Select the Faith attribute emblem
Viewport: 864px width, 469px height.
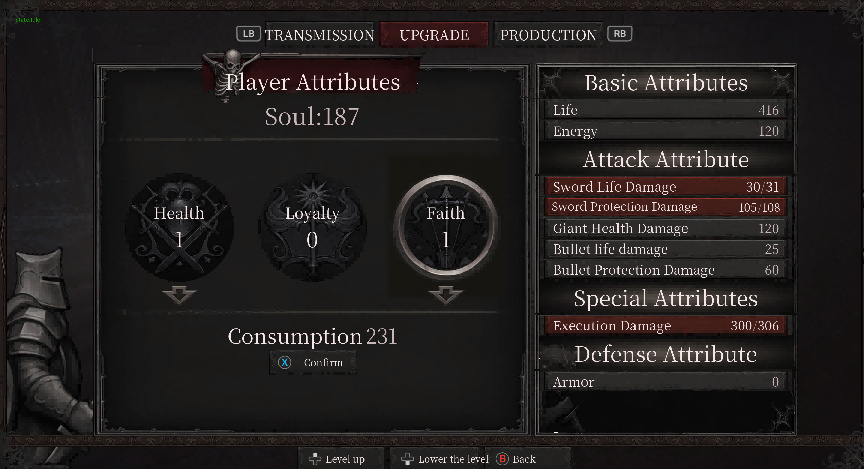(446, 225)
